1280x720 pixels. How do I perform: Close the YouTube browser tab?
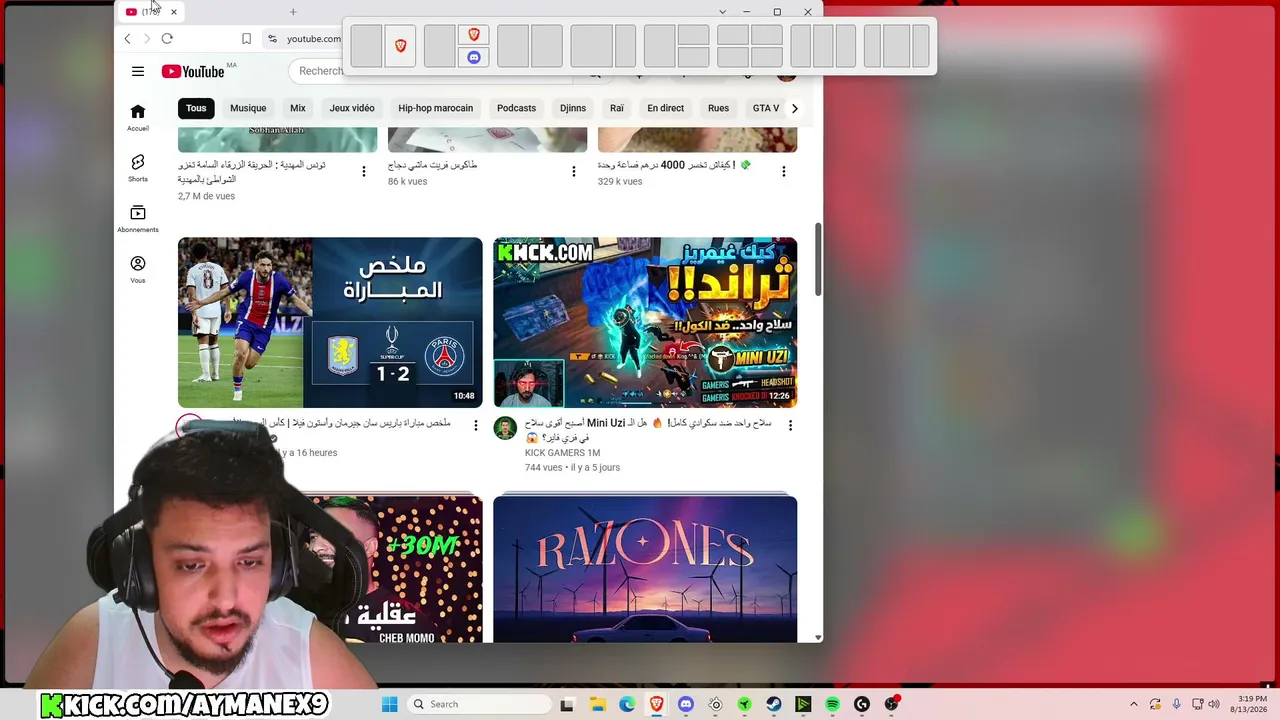pos(173,12)
